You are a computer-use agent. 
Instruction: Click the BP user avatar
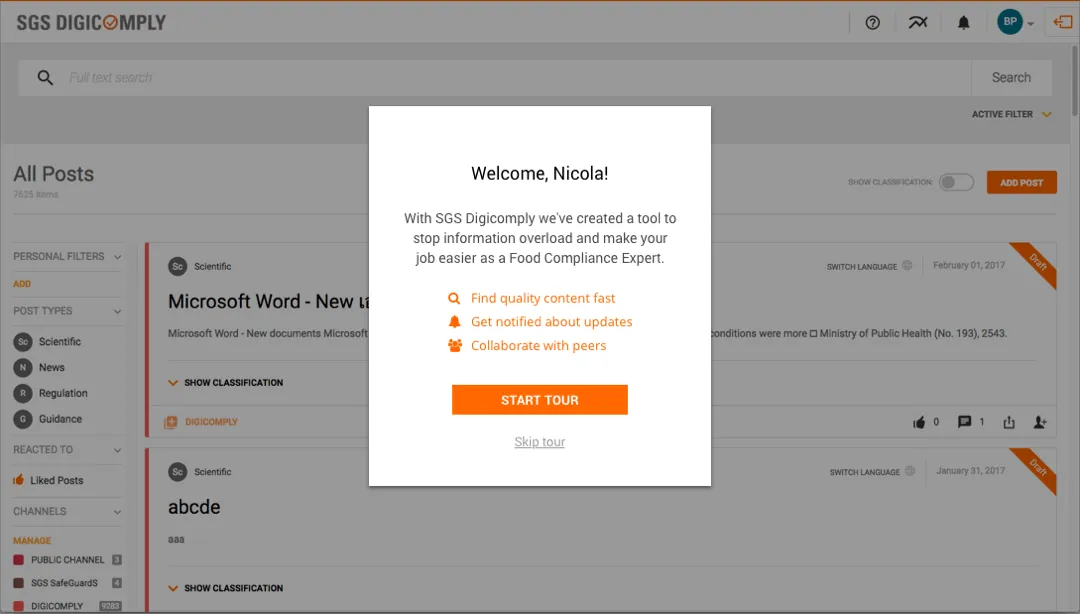point(1010,22)
